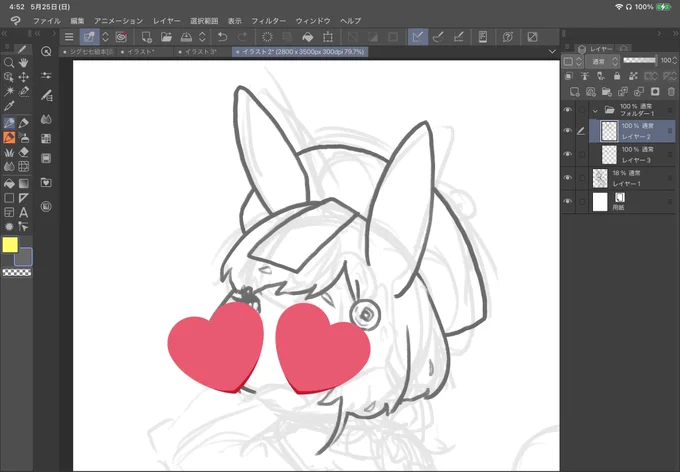Select the Frame border panel tool
680x472 pixels.
tap(9, 212)
